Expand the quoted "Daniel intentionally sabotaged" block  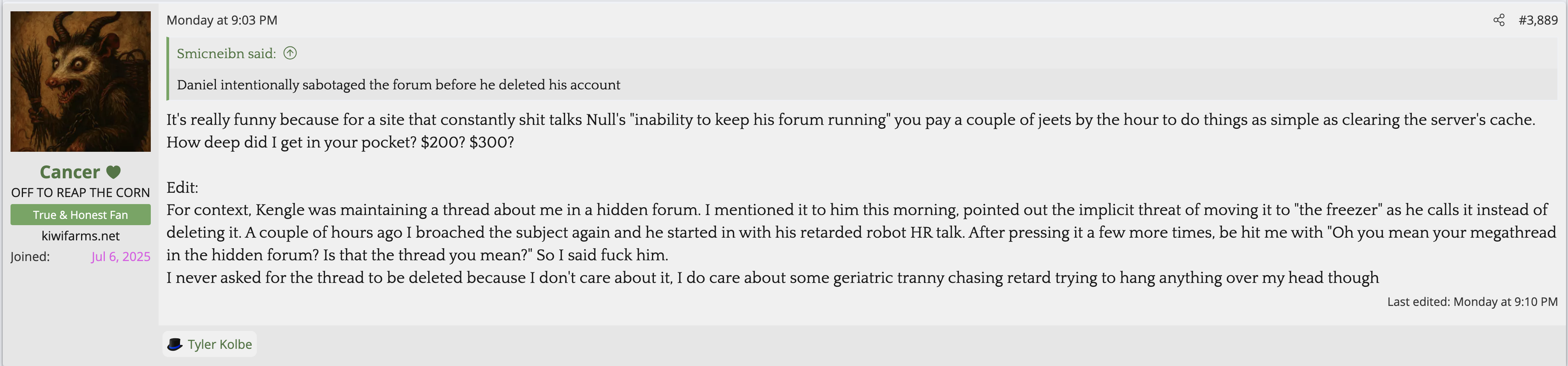tap(398, 85)
